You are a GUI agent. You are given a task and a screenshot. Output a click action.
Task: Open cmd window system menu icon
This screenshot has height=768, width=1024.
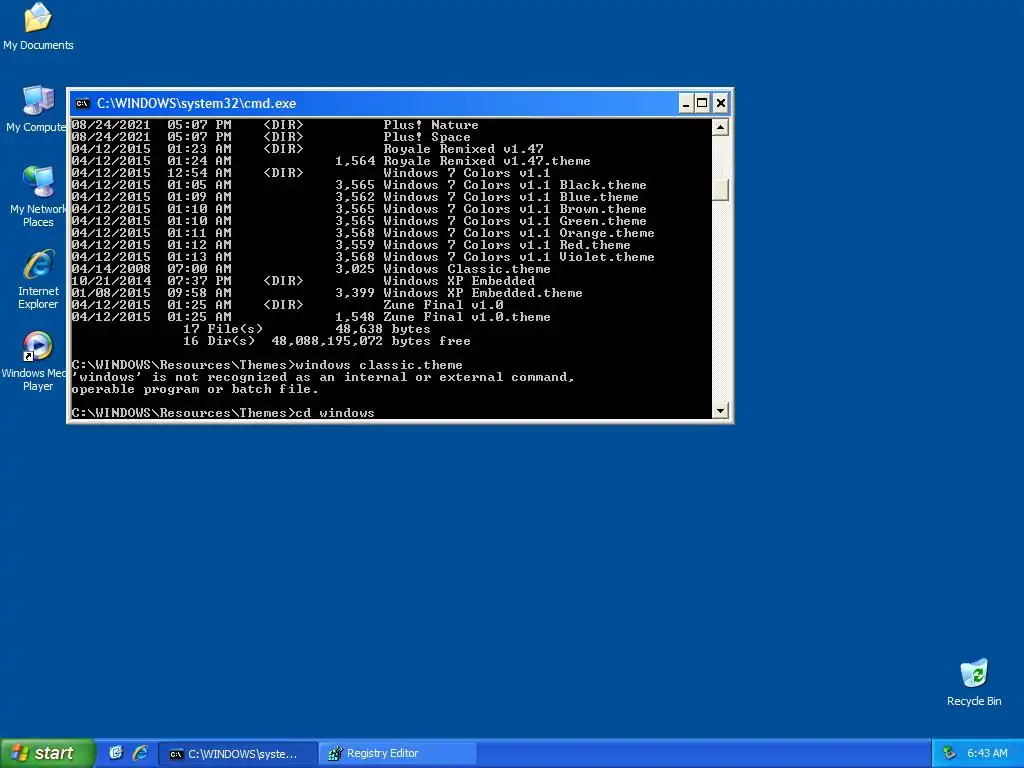pyautogui.click(x=82, y=103)
